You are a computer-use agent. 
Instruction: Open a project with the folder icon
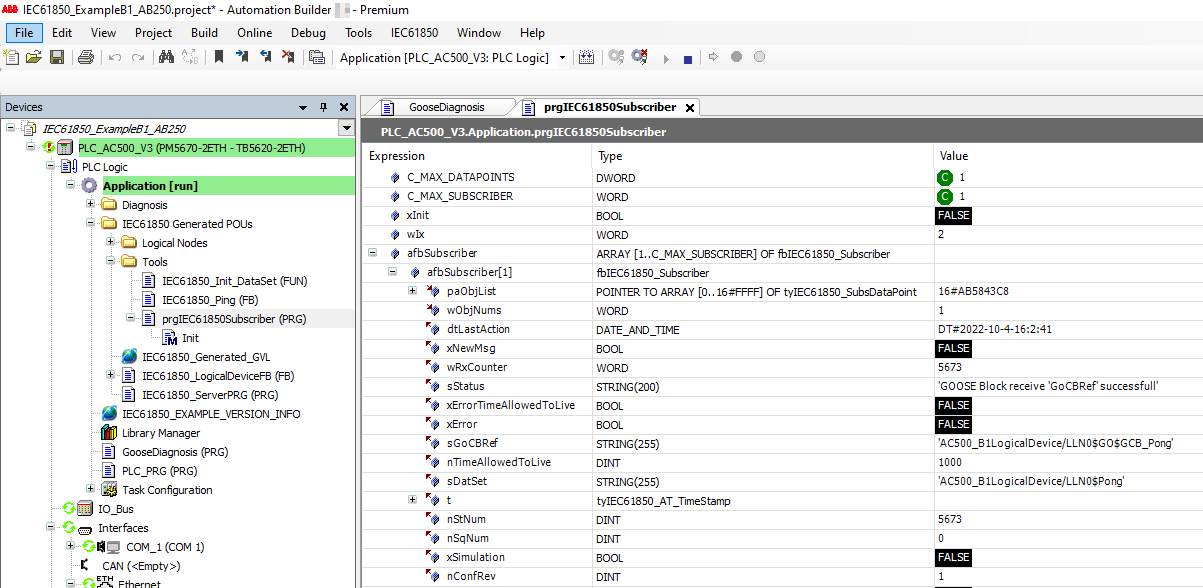point(34,58)
